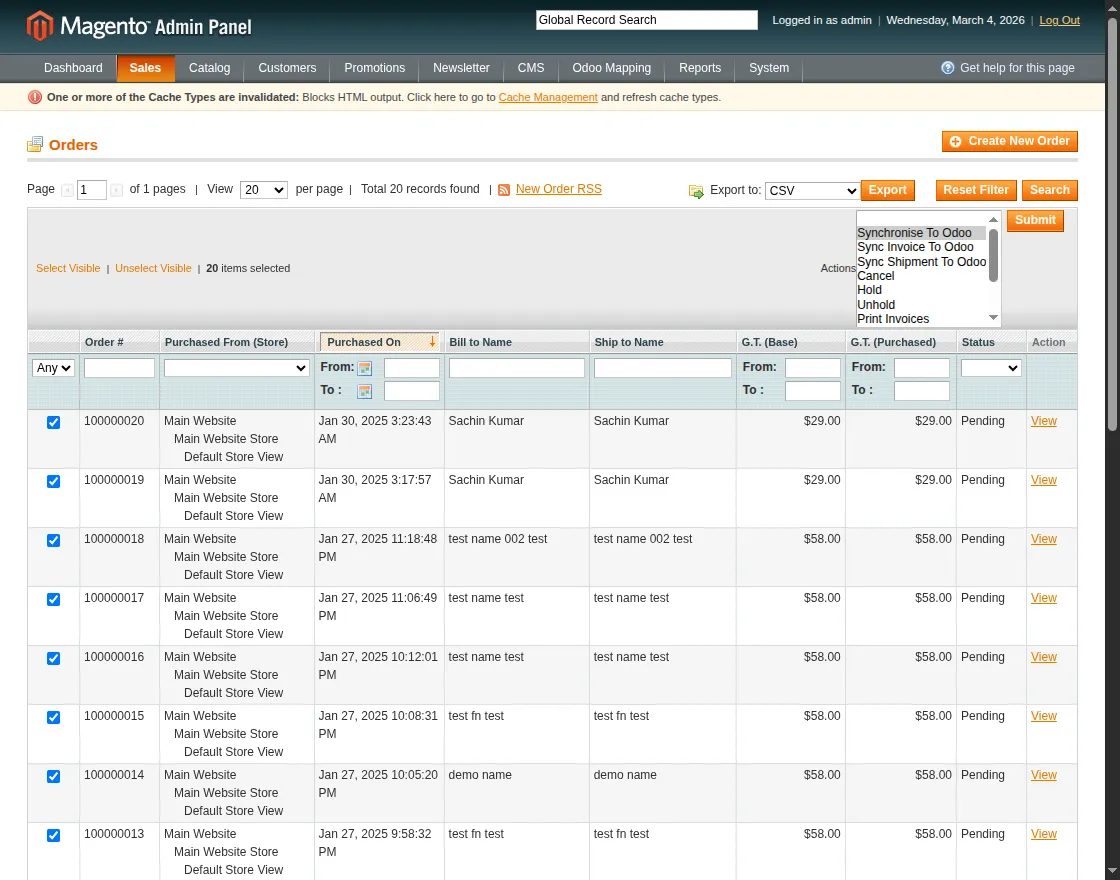Click the Order # filter input
Viewport: 1120px width, 880px height.
tap(119, 368)
